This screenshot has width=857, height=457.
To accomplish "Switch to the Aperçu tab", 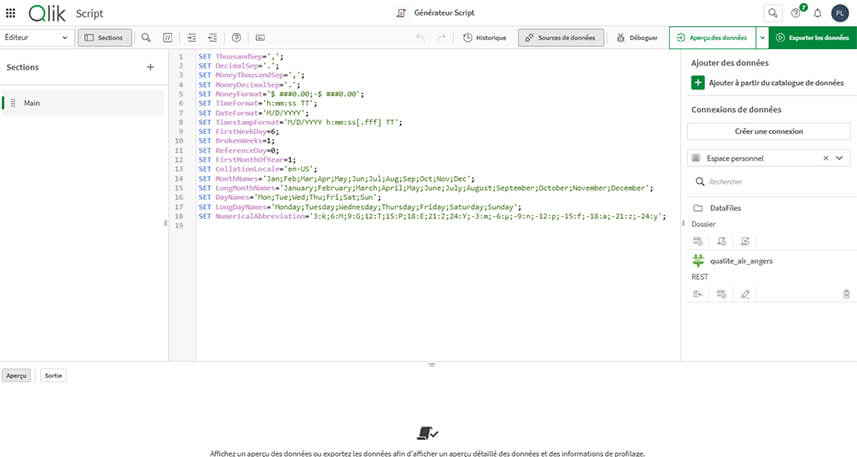I will (16, 376).
